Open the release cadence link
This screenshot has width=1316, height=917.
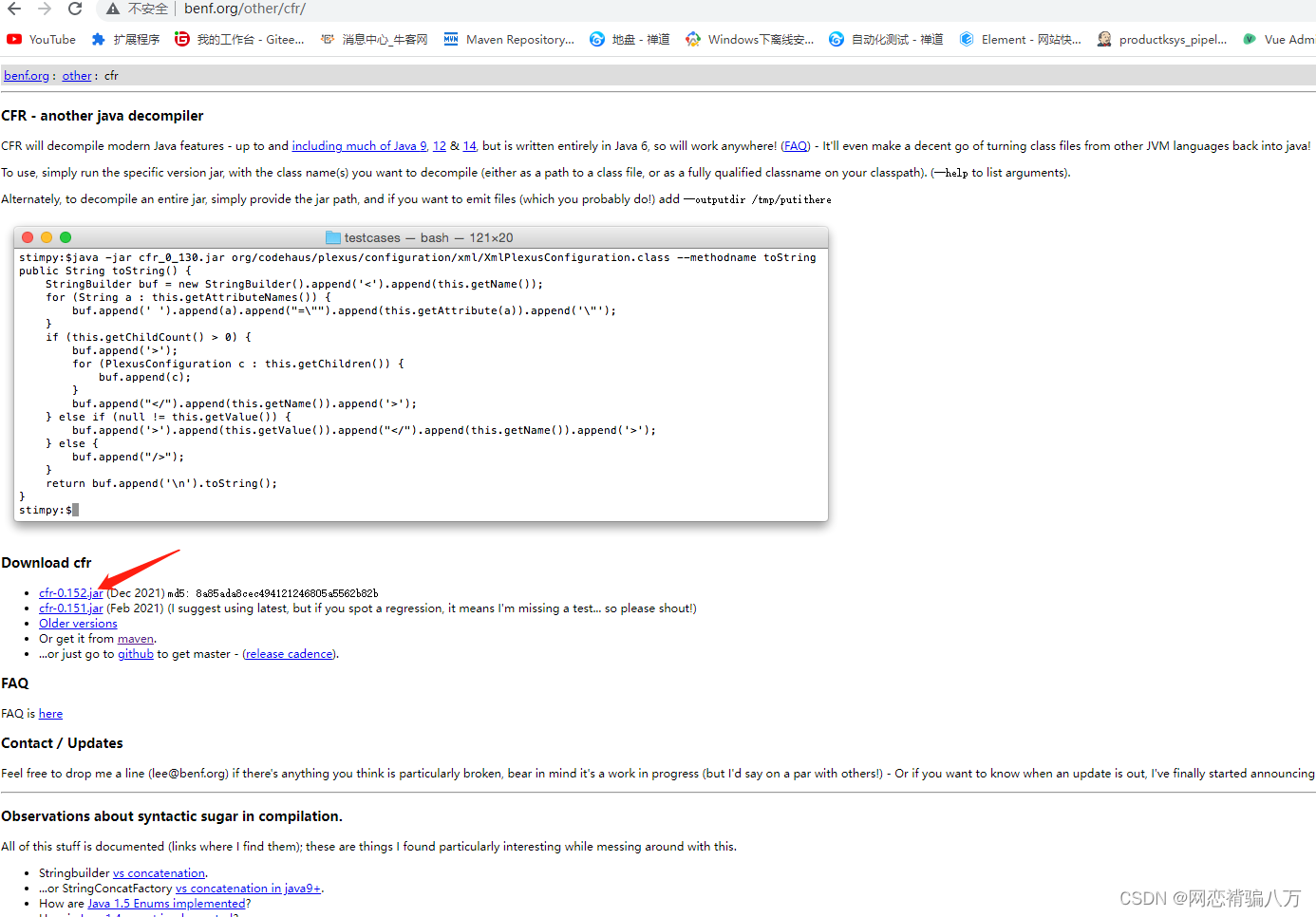(x=290, y=654)
